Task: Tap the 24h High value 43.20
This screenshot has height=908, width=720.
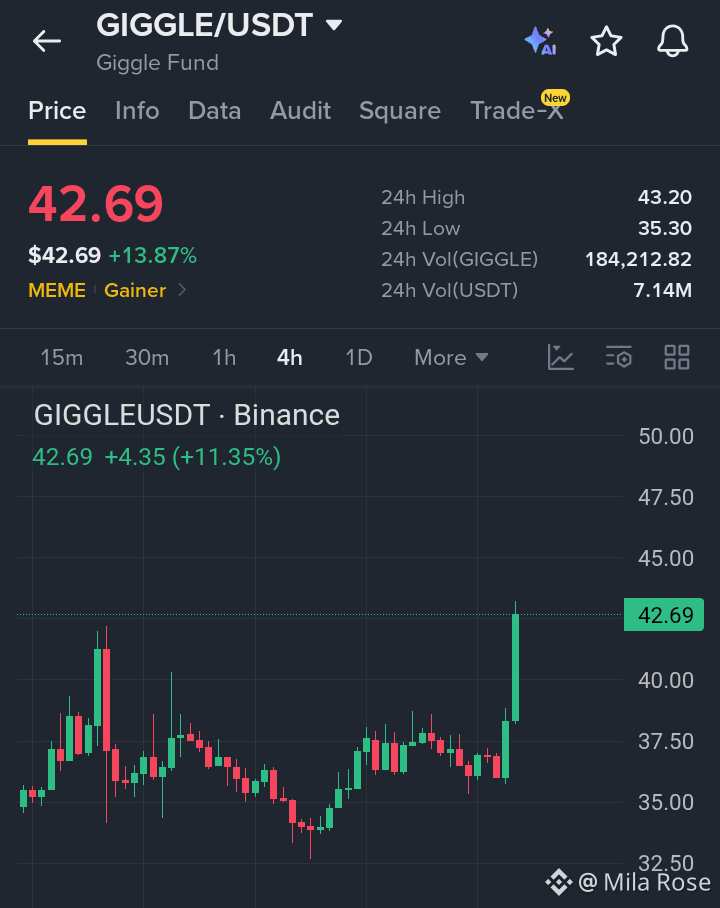Action: 664,197
